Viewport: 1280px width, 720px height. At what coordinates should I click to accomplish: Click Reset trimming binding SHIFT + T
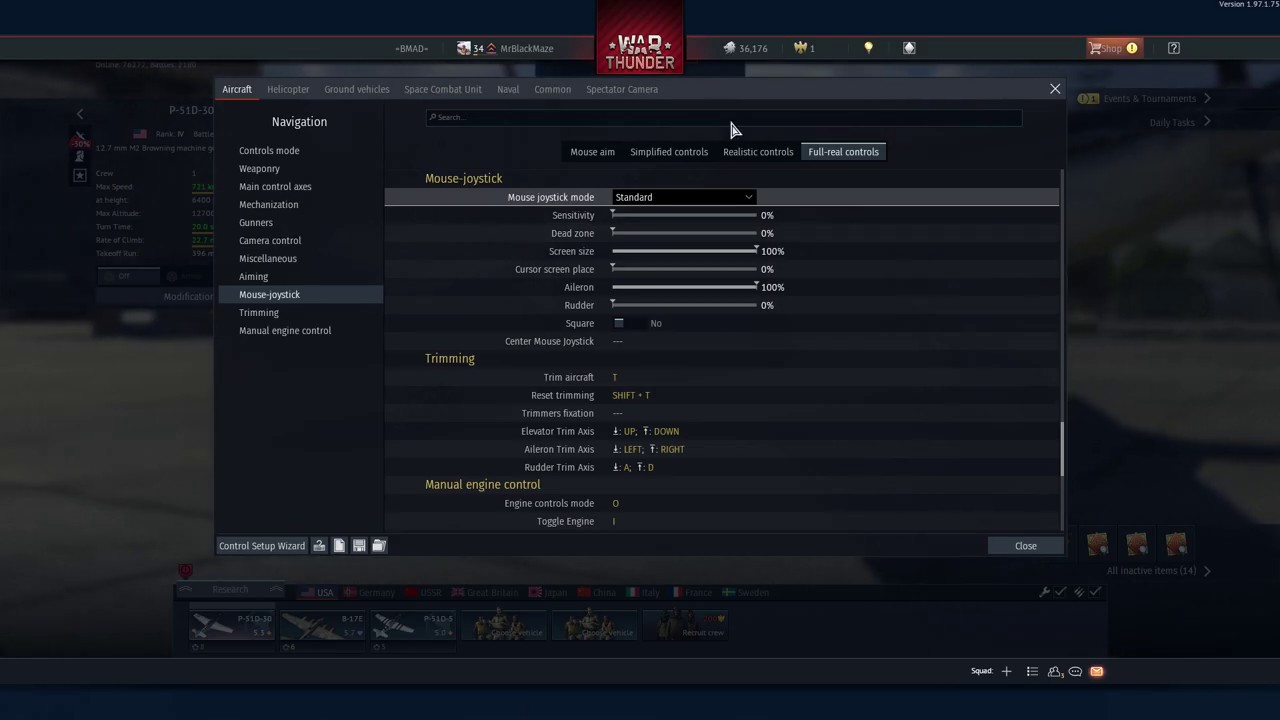[x=631, y=395]
